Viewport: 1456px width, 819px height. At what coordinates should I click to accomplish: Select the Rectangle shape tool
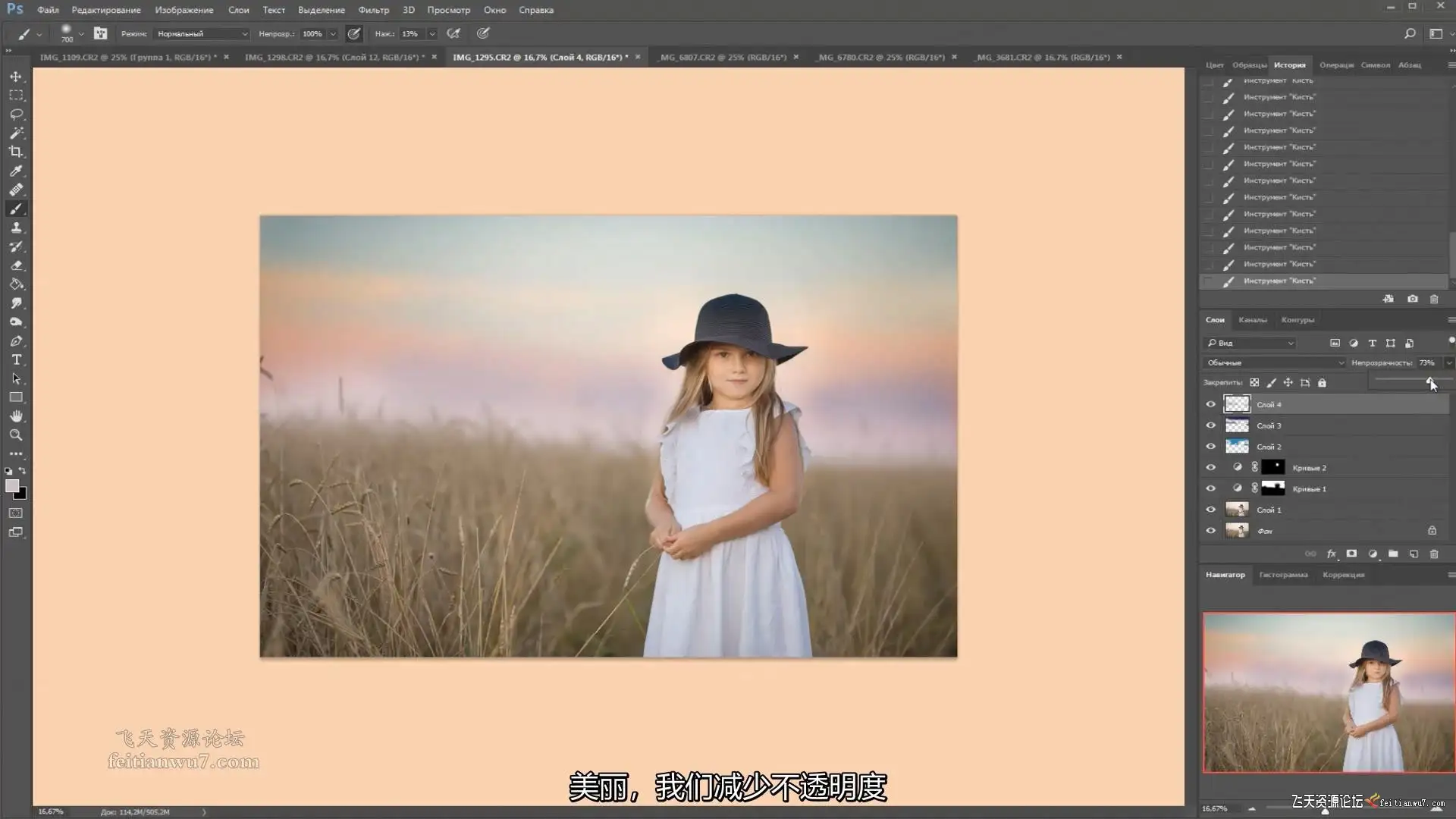[16, 397]
